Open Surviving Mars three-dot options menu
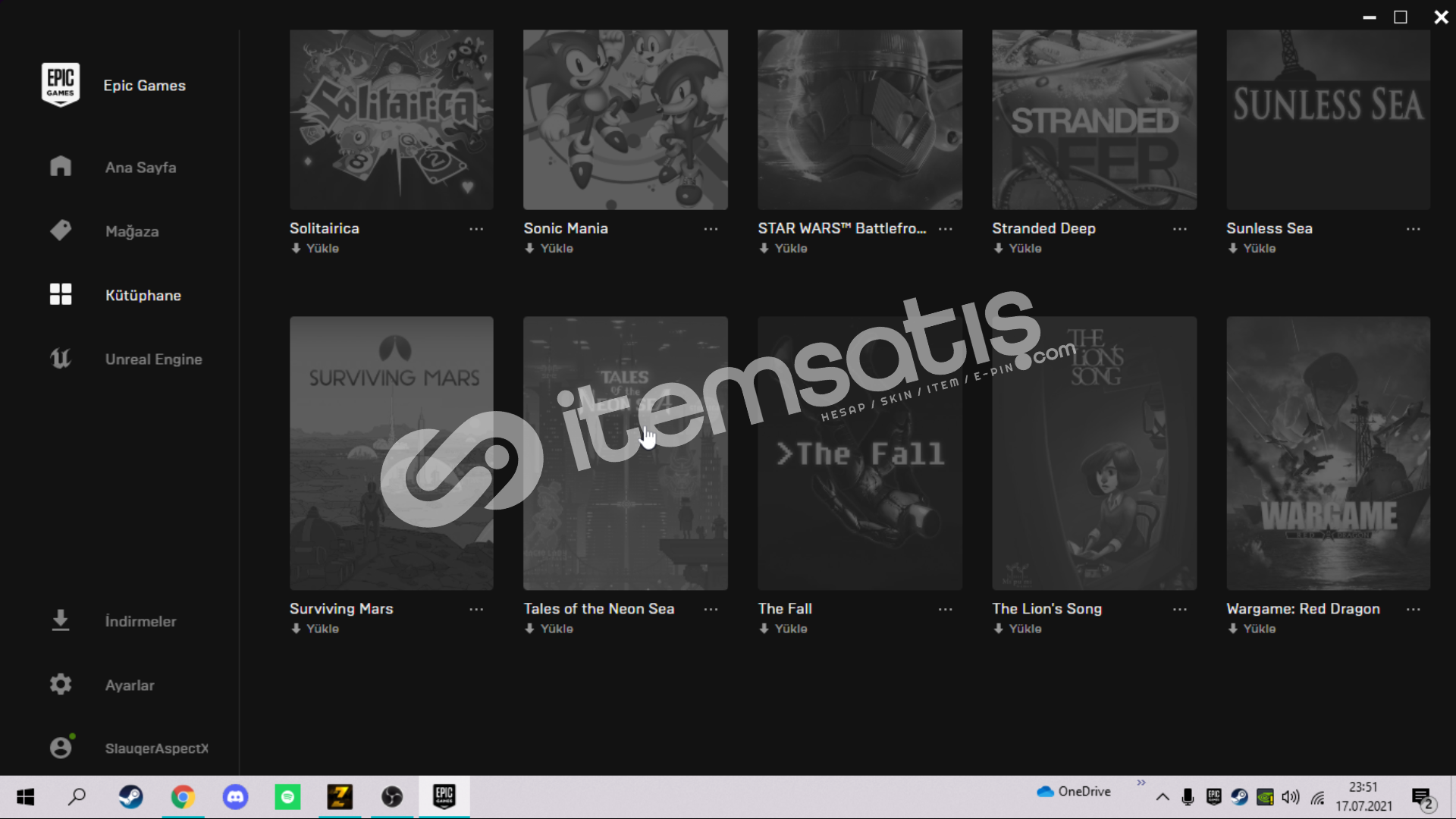Viewport: 1456px width, 819px height. tap(476, 610)
